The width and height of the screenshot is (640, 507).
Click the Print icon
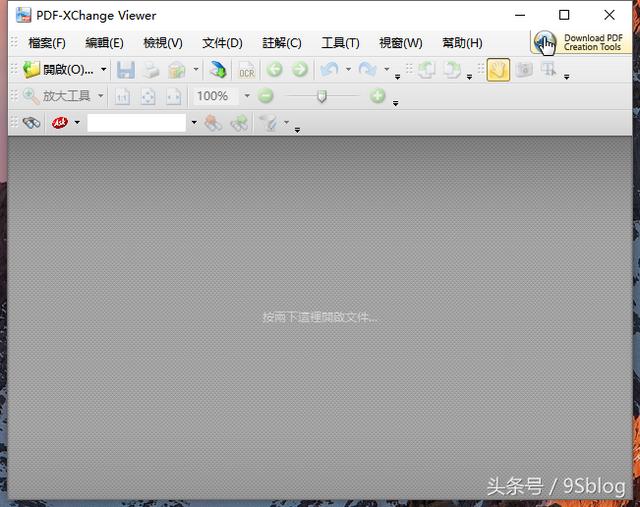[151, 70]
